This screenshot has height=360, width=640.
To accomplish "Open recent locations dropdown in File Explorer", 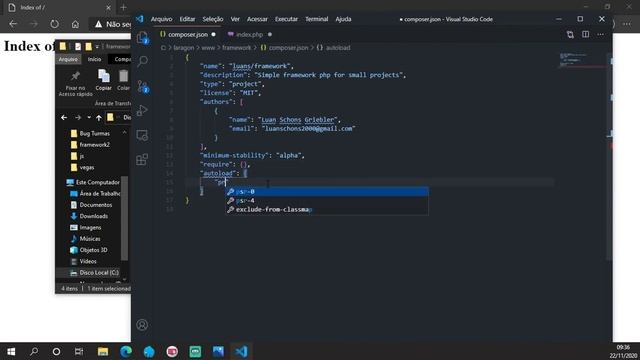I will point(89,118).
